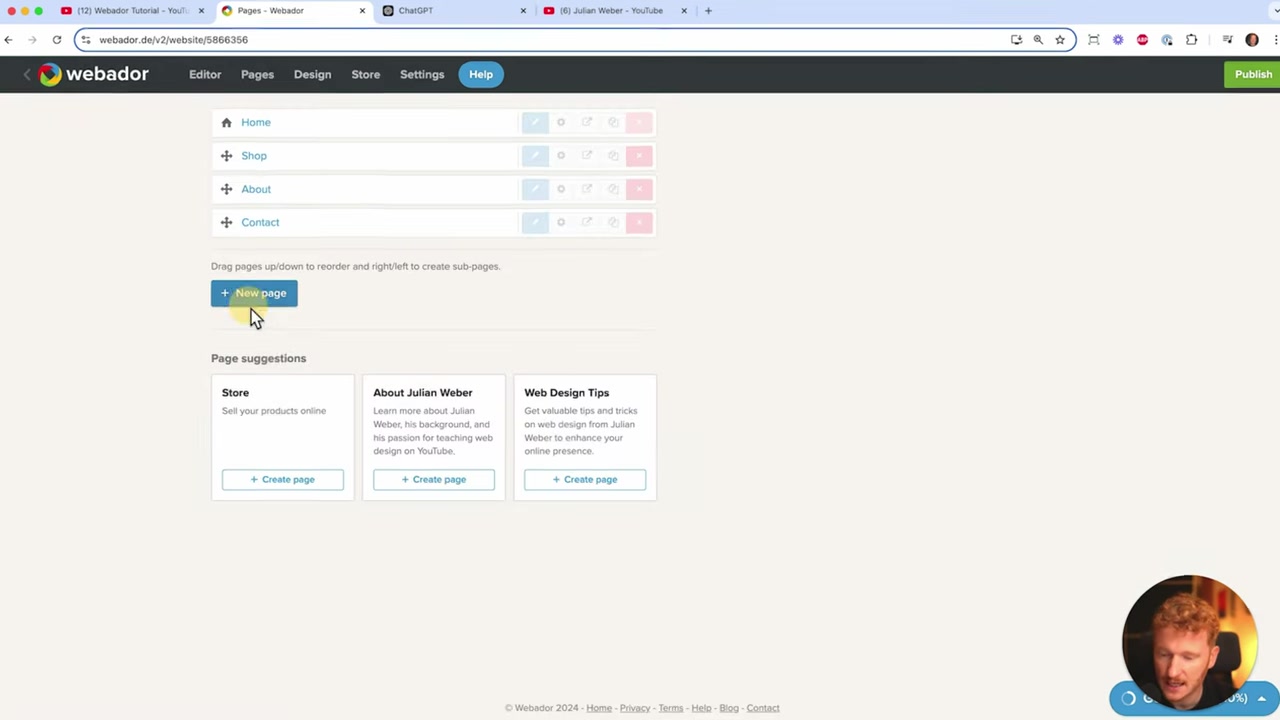Open the Home page link in list
1280x720 pixels.
point(256,122)
